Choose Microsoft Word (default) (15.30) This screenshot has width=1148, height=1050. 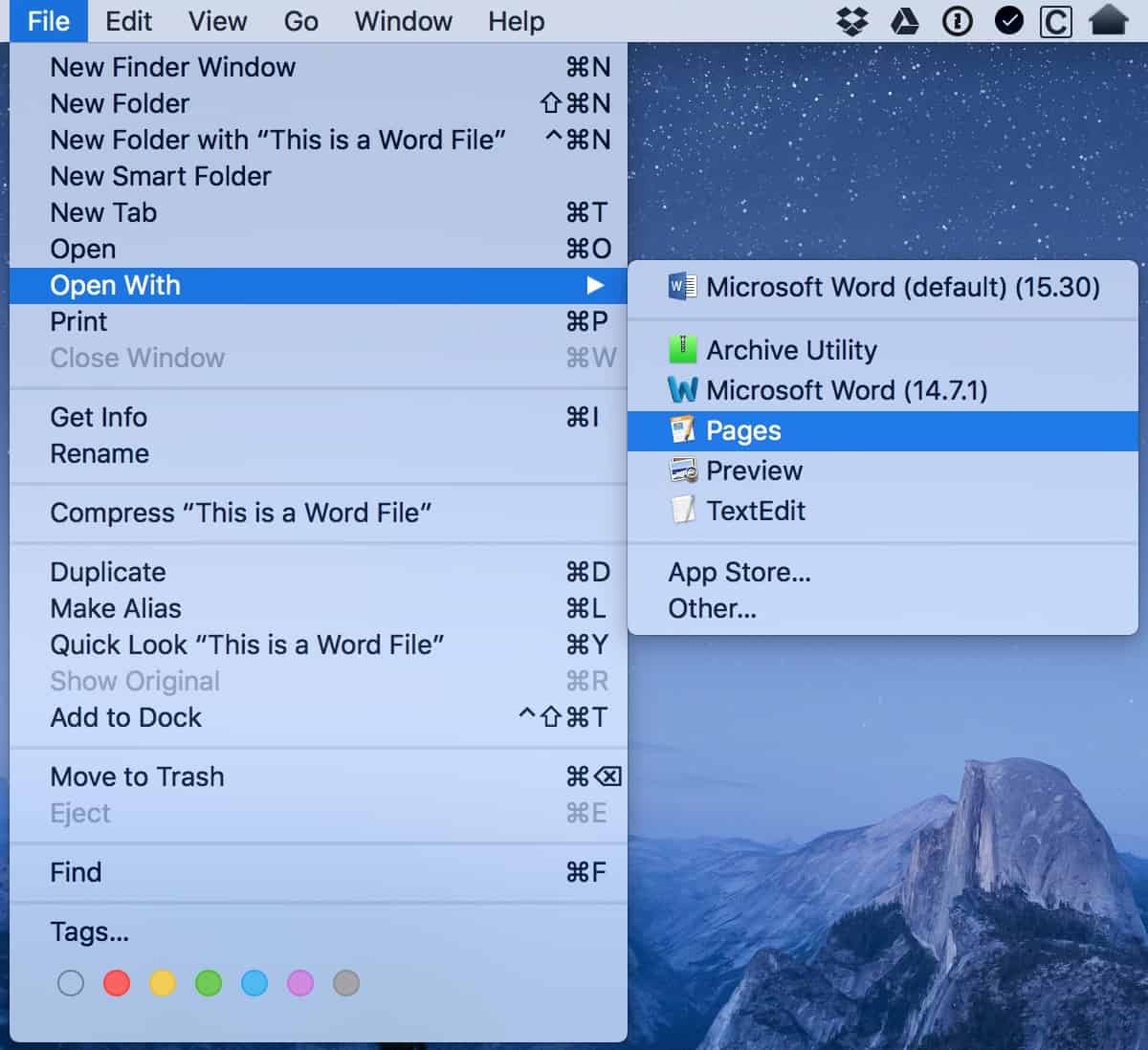point(902,287)
